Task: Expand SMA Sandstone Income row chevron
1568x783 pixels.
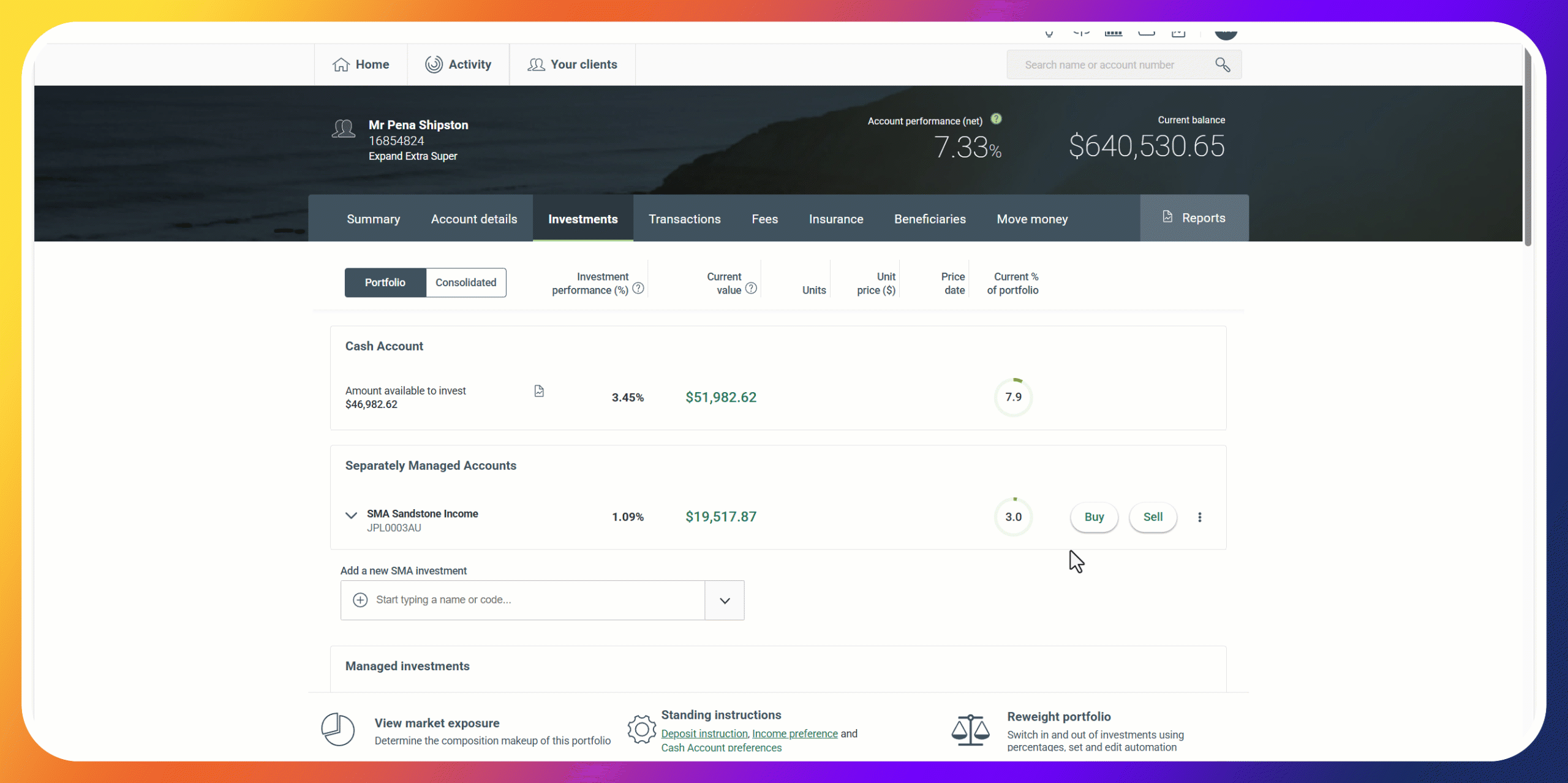Action: [x=351, y=515]
